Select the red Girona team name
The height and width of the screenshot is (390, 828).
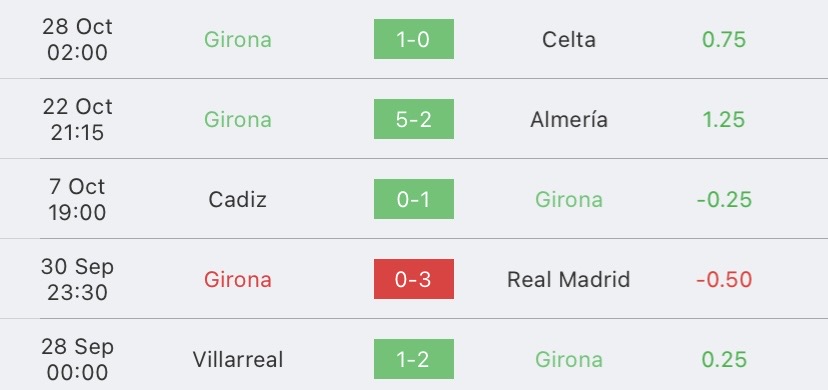238,280
